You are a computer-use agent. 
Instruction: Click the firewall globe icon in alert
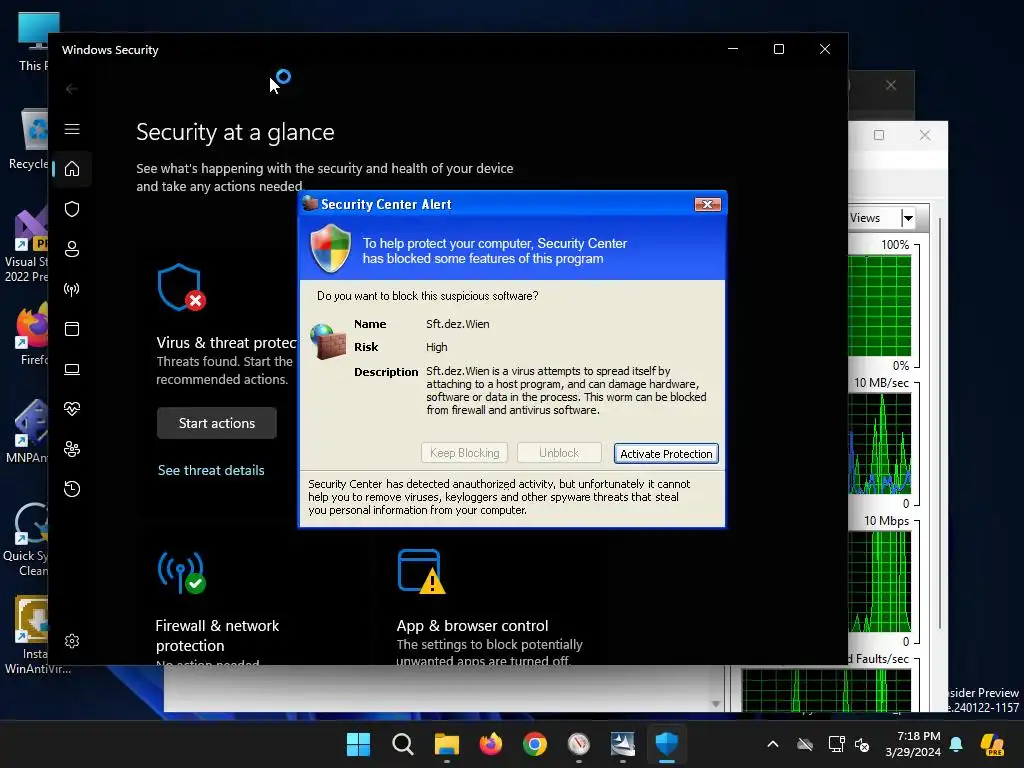click(328, 342)
